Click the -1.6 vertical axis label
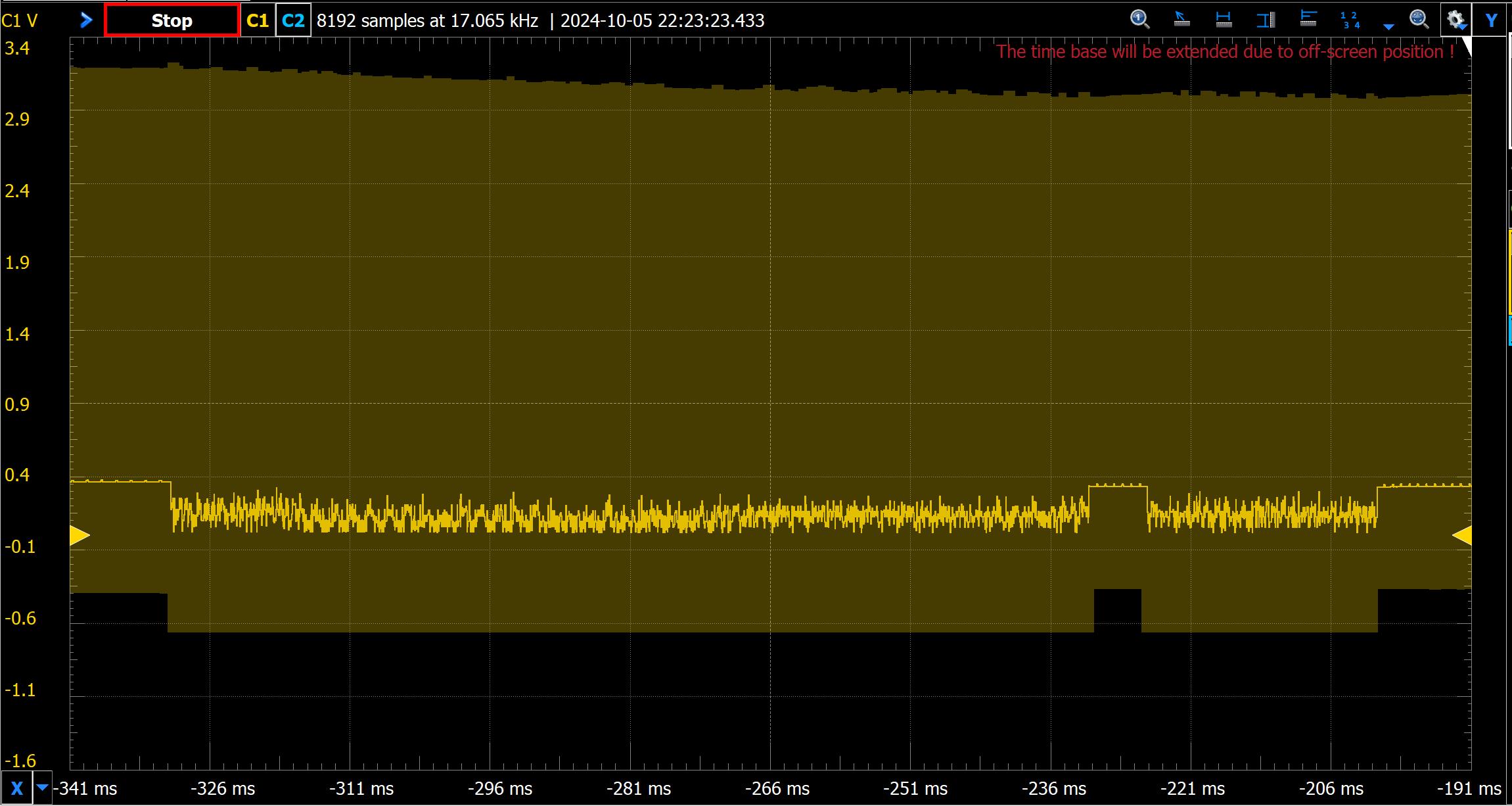 [19, 761]
